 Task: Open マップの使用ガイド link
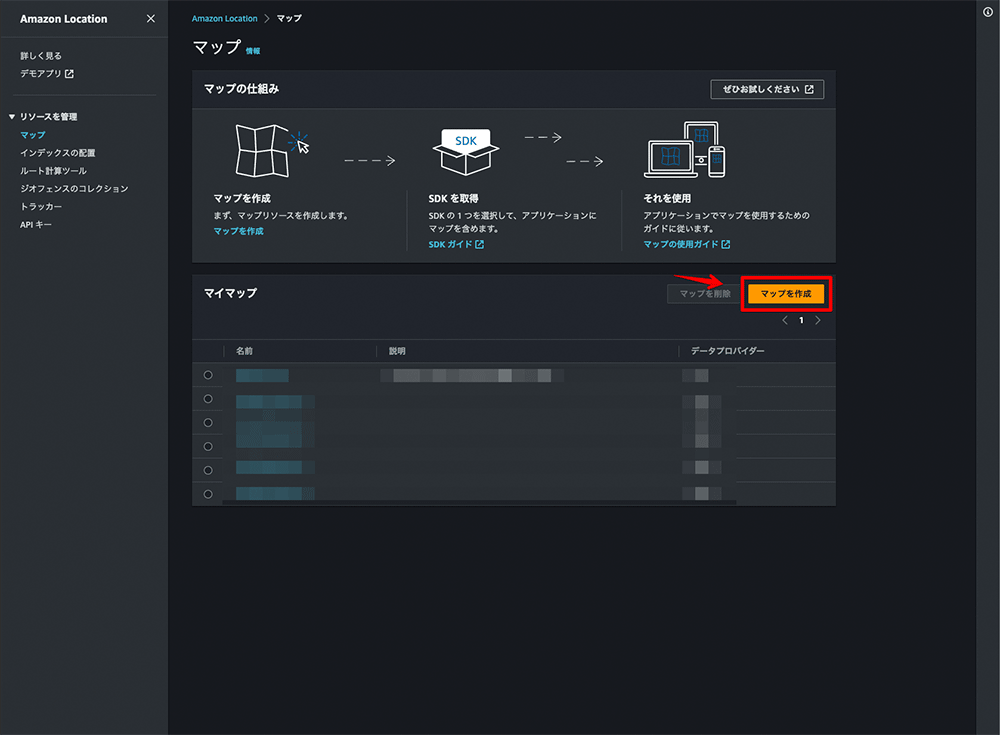[687, 244]
